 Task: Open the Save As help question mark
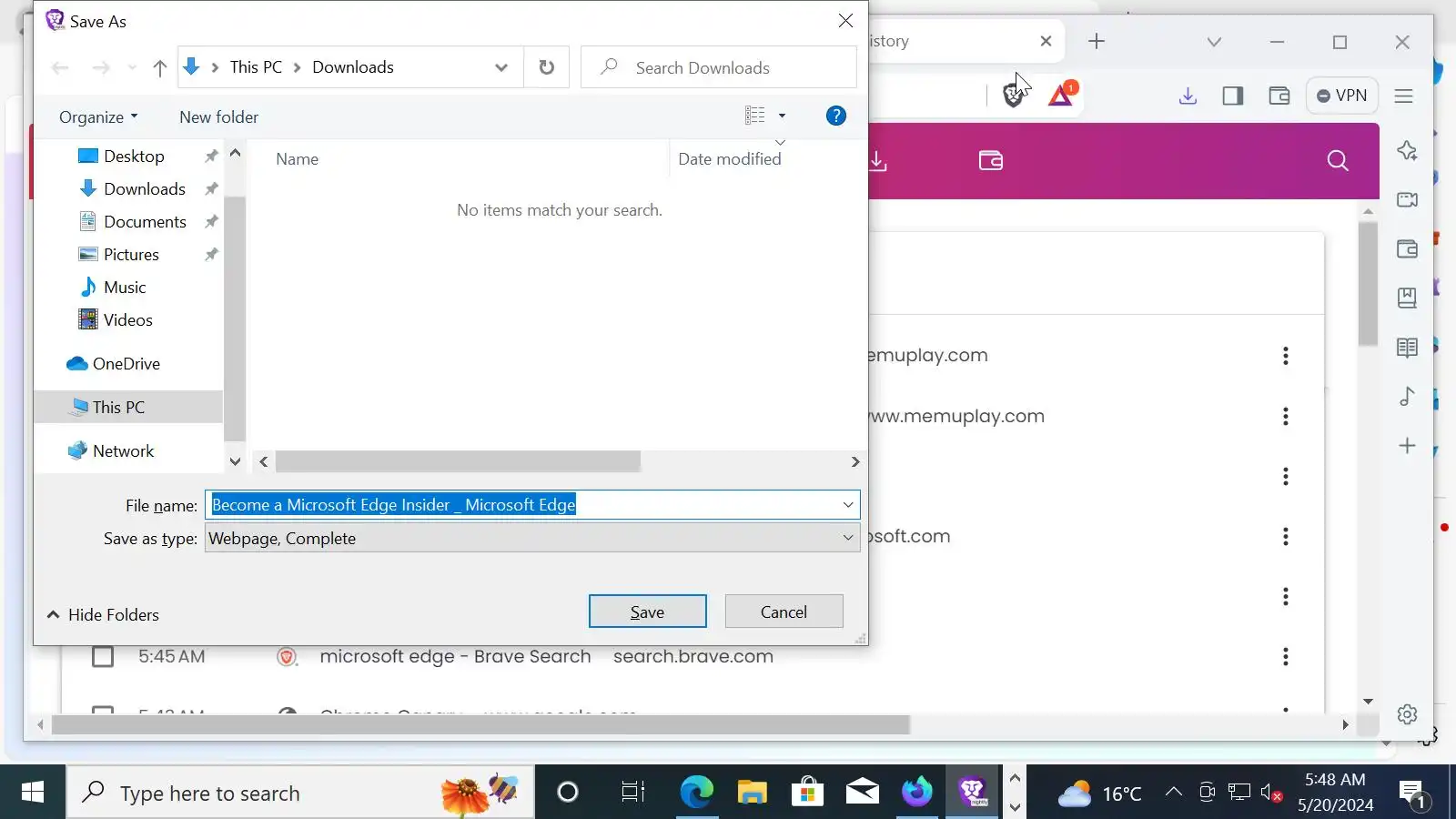pyautogui.click(x=836, y=116)
